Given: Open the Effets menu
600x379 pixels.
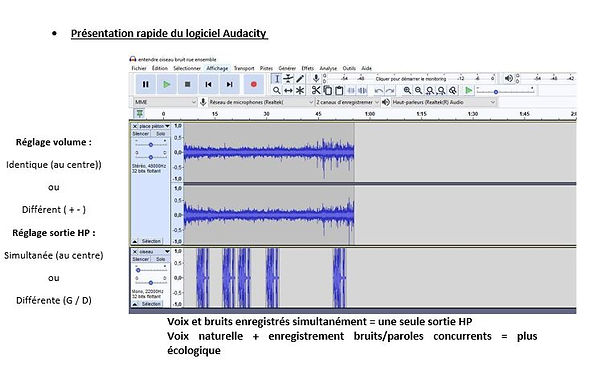Looking at the screenshot, I should pyautogui.click(x=308, y=68).
